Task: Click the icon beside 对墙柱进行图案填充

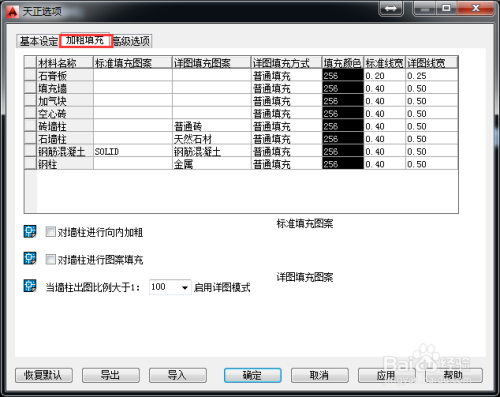Action: coord(30,258)
